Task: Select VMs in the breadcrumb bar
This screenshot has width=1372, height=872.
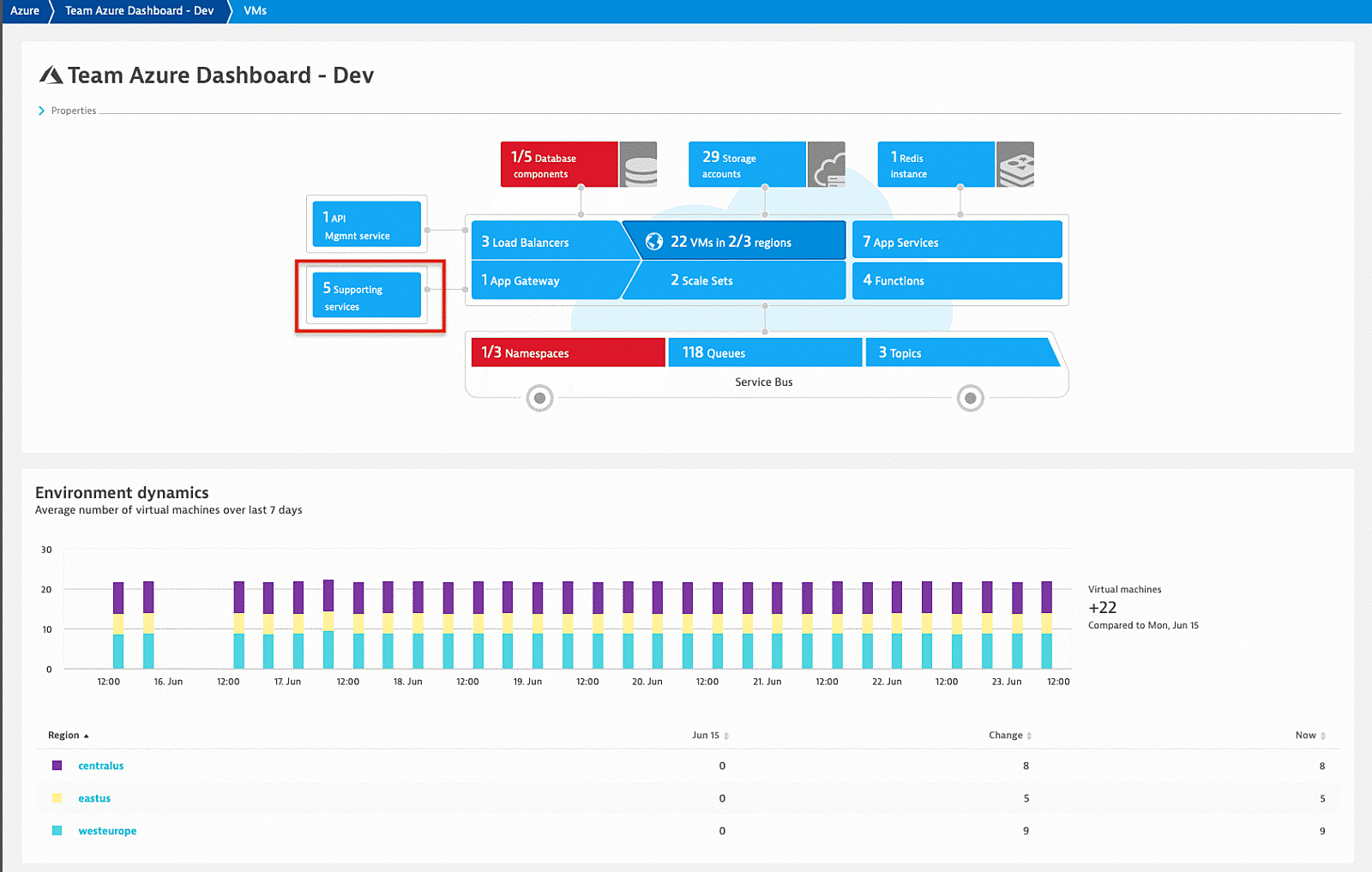Action: tap(255, 10)
